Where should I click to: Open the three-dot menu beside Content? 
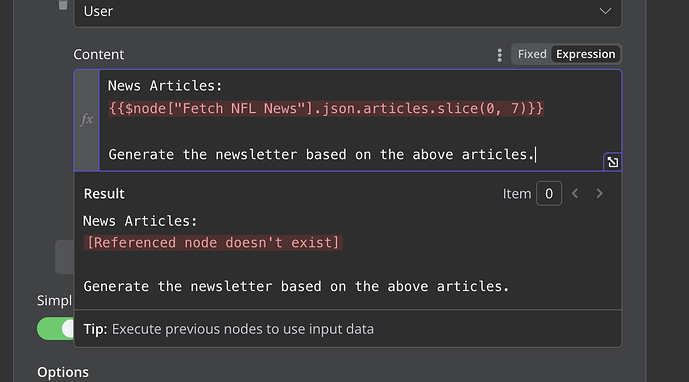pos(499,55)
